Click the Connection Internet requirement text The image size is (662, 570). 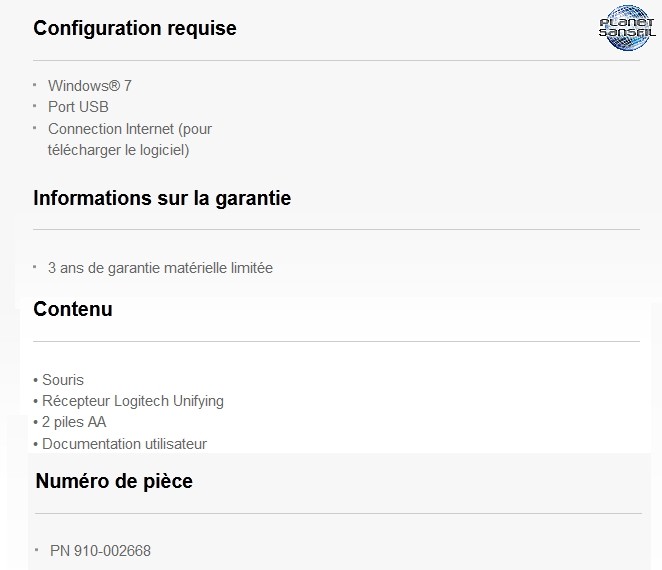130,129
